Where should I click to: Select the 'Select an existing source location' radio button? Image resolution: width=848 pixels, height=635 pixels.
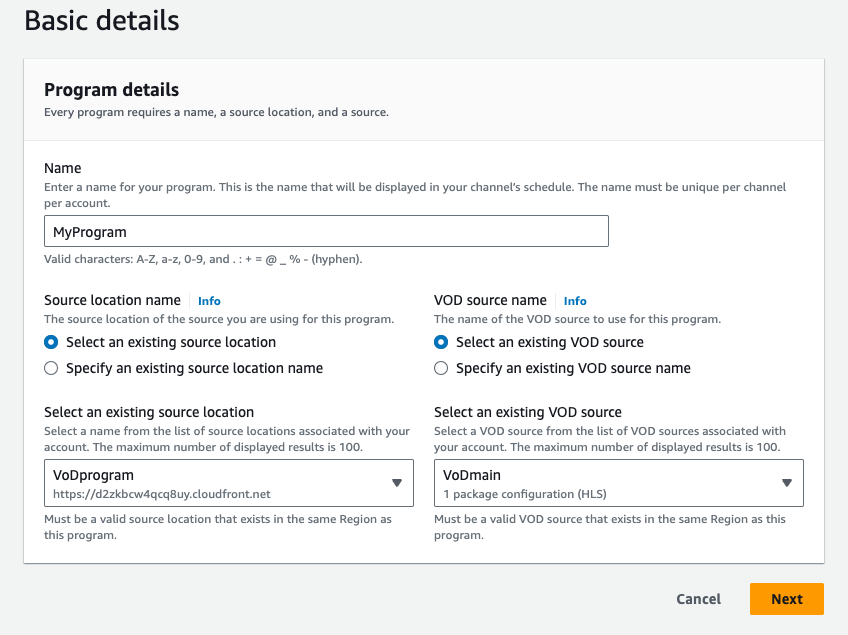52,342
